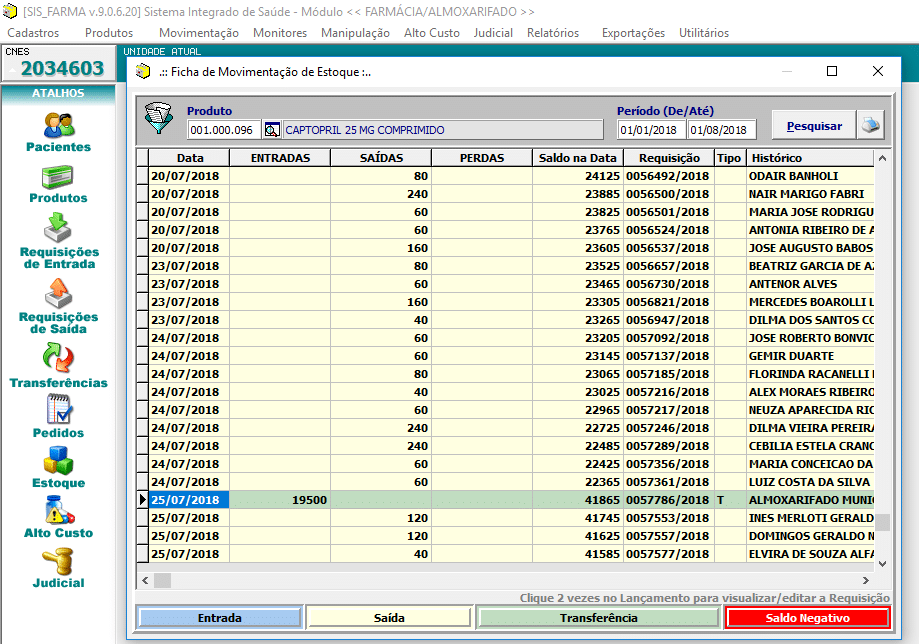Screen dimensions: 919x644
Task: Open the Relatórios menu
Action: tap(552, 33)
